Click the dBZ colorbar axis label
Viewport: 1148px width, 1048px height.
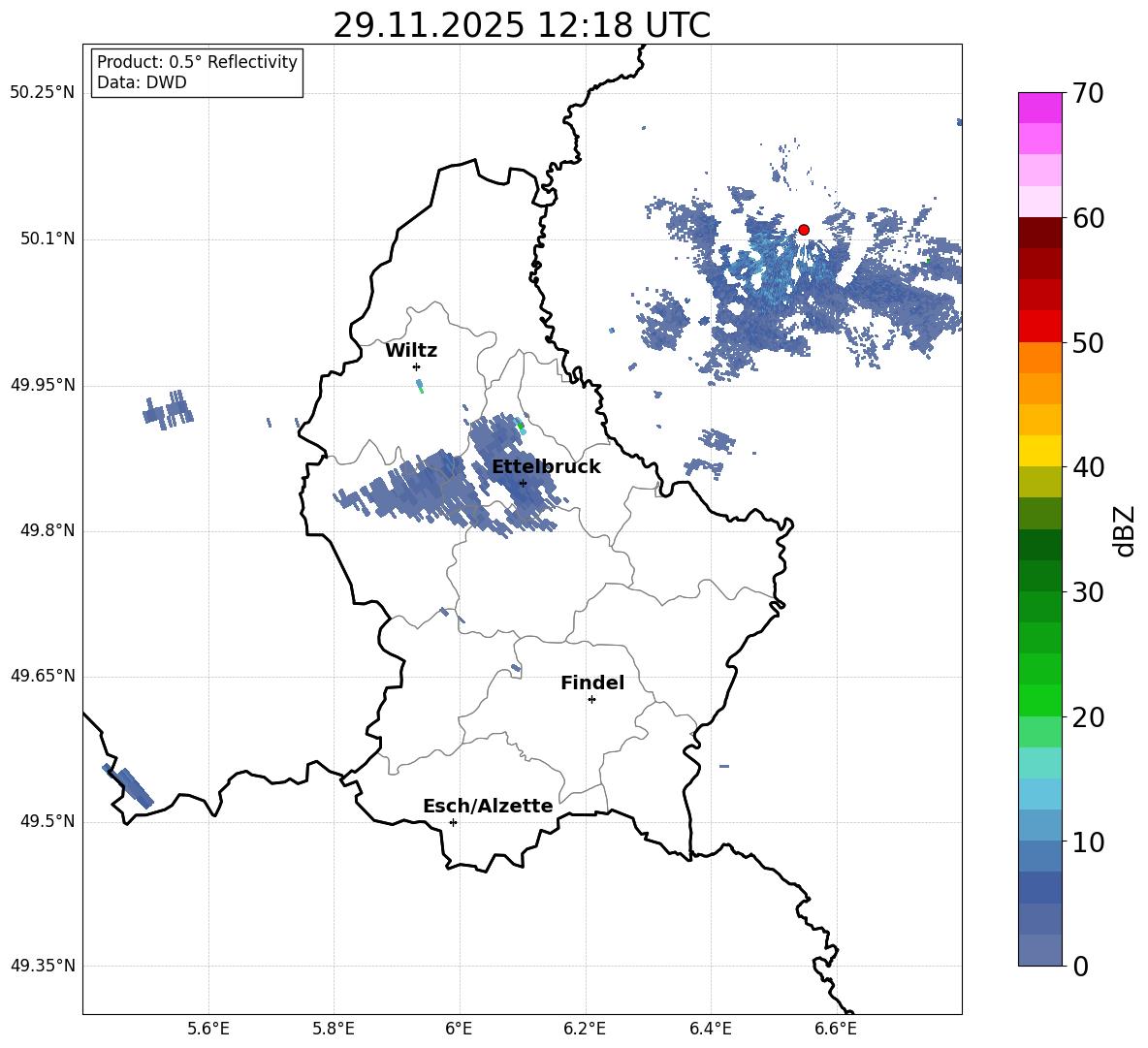click(1123, 530)
